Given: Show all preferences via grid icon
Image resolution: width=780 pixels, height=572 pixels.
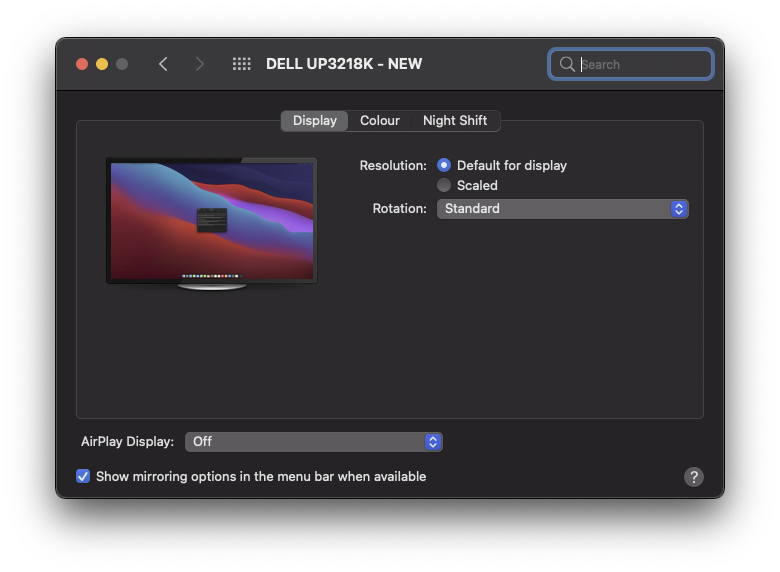Looking at the screenshot, I should coord(242,64).
